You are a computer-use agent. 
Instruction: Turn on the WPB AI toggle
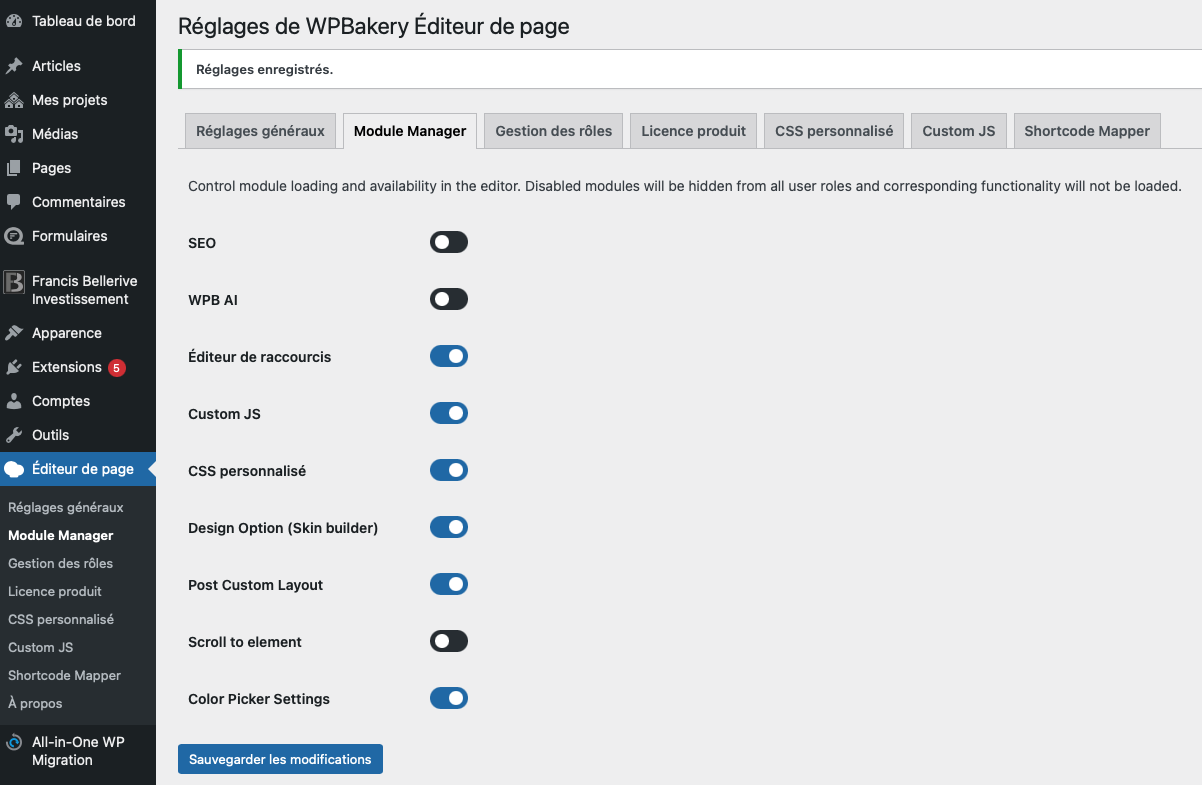click(448, 300)
